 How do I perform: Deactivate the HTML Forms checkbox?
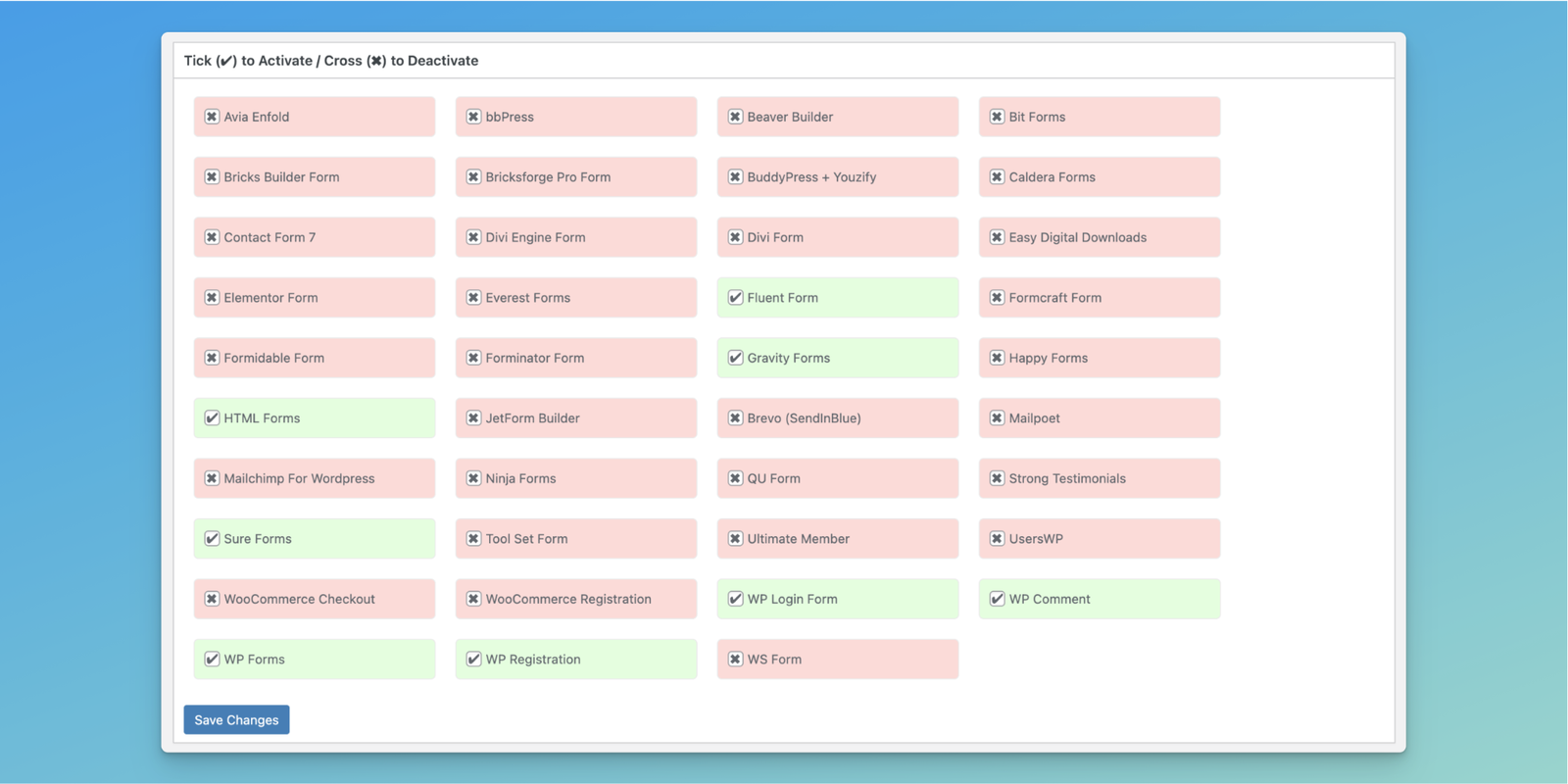[212, 418]
